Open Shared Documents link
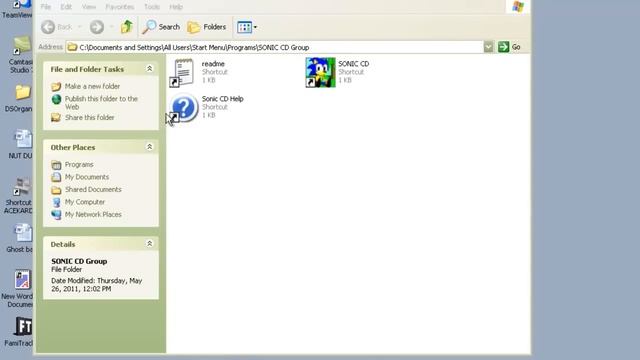Image resolution: width=640 pixels, height=360 pixels. pyautogui.click(x=93, y=189)
